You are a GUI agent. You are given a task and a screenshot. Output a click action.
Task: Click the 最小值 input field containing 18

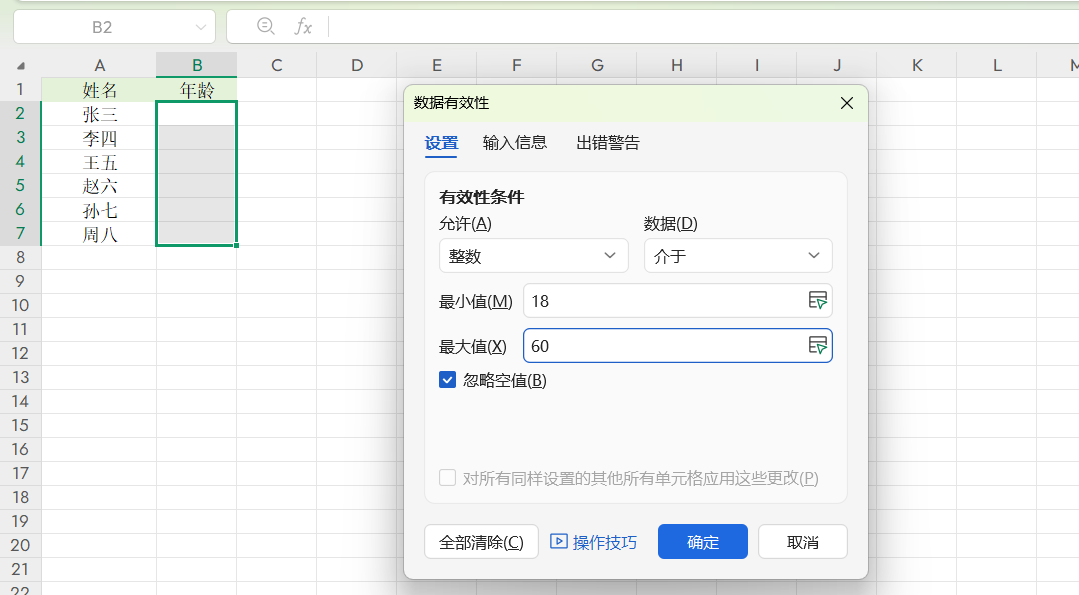pos(660,300)
